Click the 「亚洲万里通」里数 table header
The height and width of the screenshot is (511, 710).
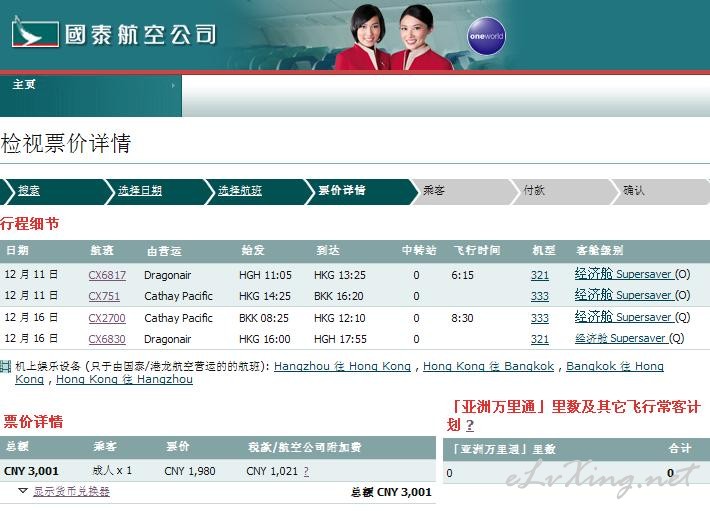(x=504, y=449)
